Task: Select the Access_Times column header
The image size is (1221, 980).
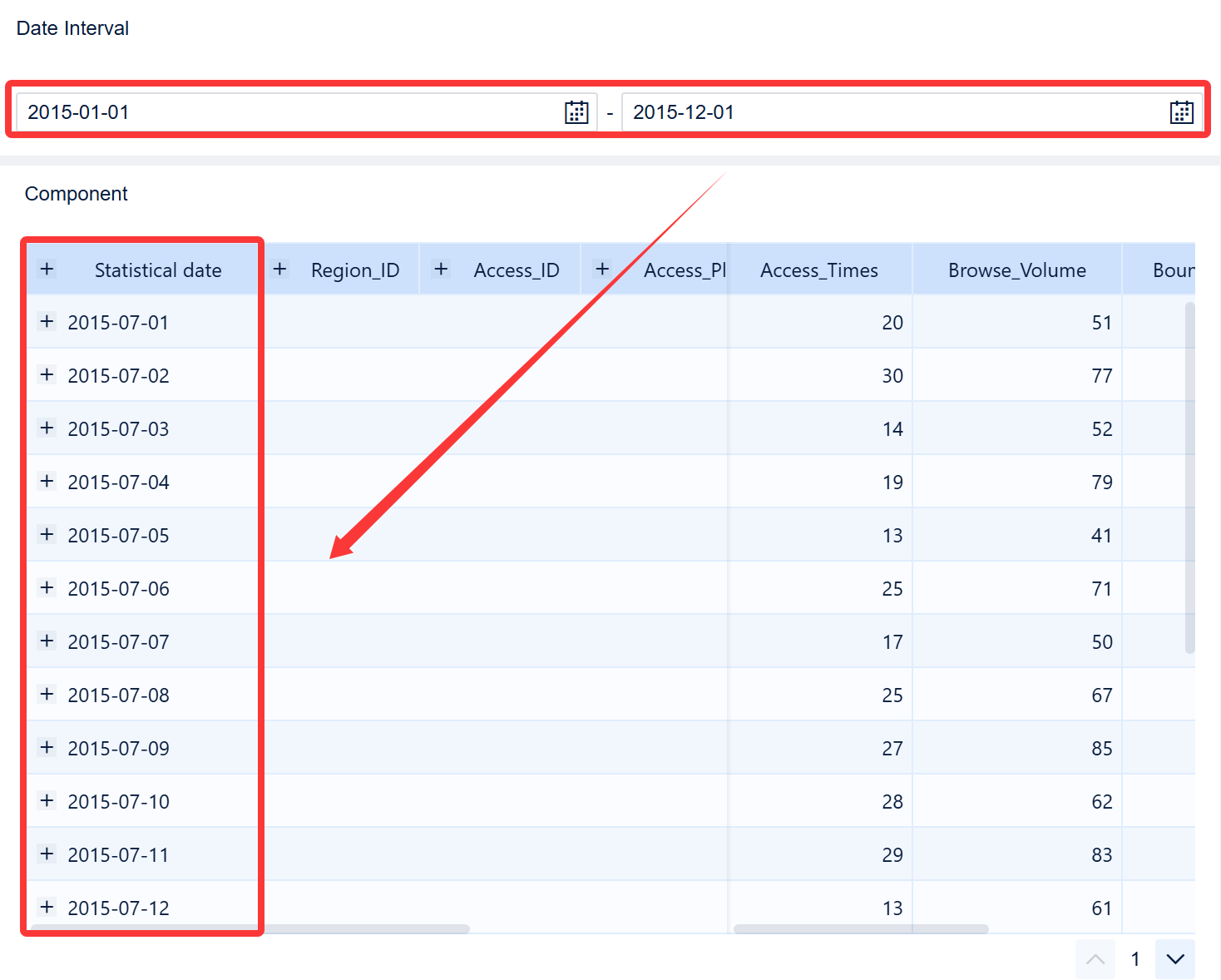Action: tap(819, 269)
